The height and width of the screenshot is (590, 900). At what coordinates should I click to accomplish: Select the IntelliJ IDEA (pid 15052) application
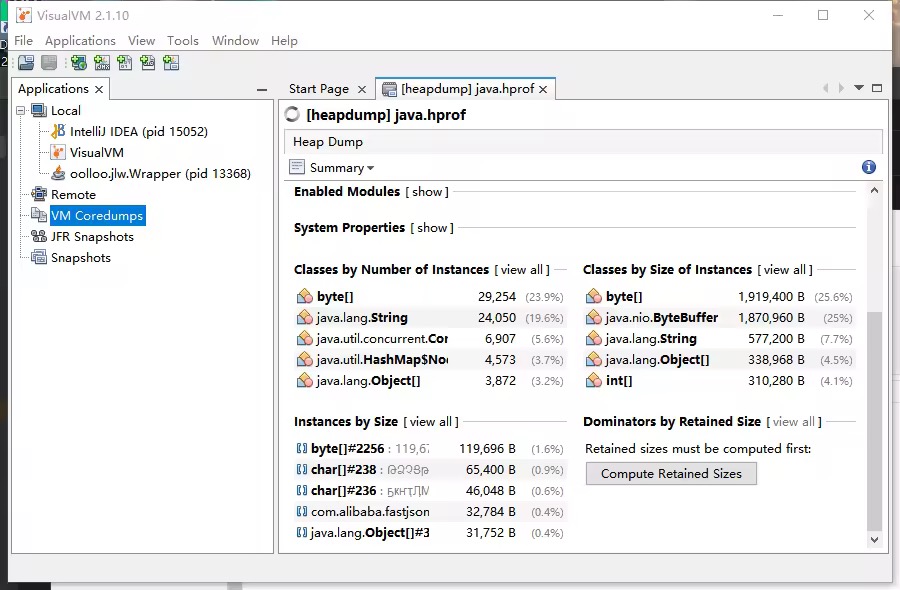[x=138, y=131]
